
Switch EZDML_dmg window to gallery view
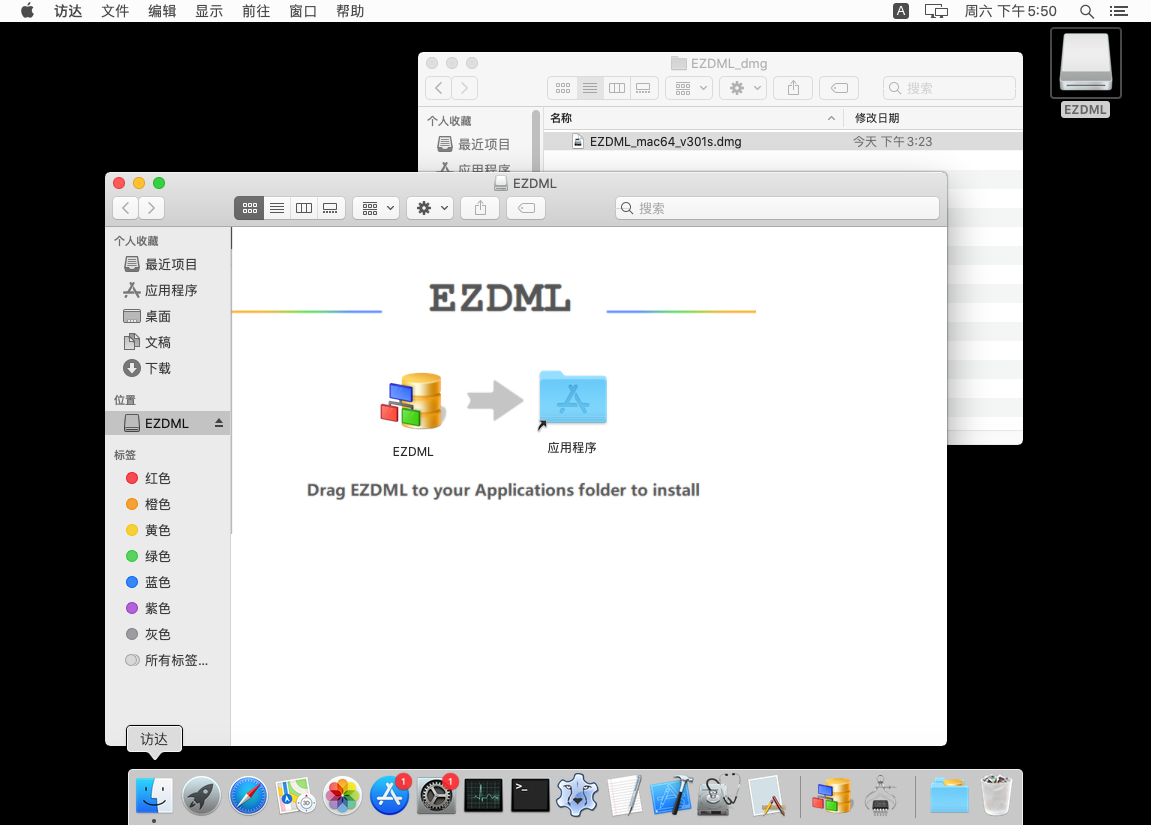643,88
